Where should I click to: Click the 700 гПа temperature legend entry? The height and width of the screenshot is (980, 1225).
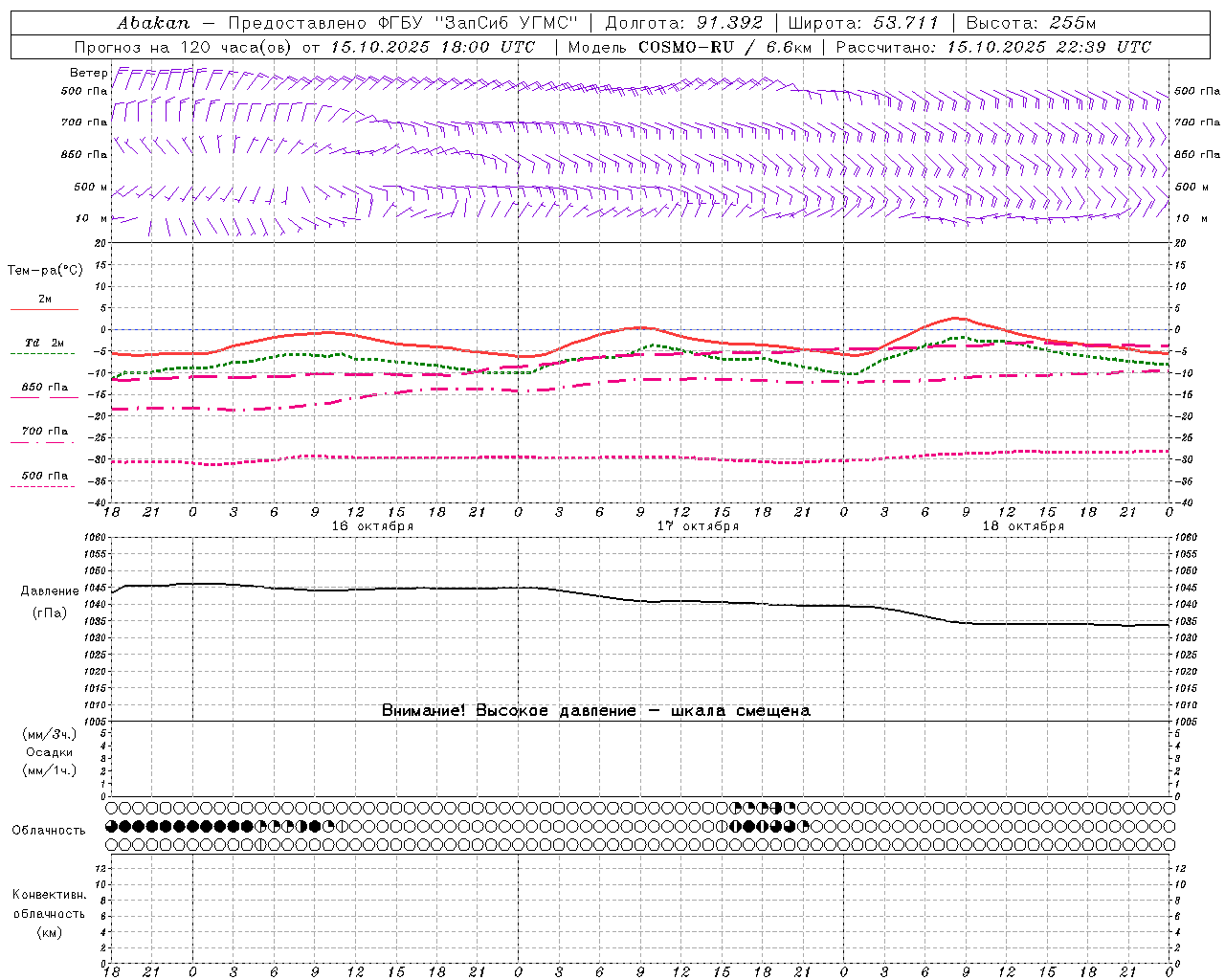pos(45,432)
